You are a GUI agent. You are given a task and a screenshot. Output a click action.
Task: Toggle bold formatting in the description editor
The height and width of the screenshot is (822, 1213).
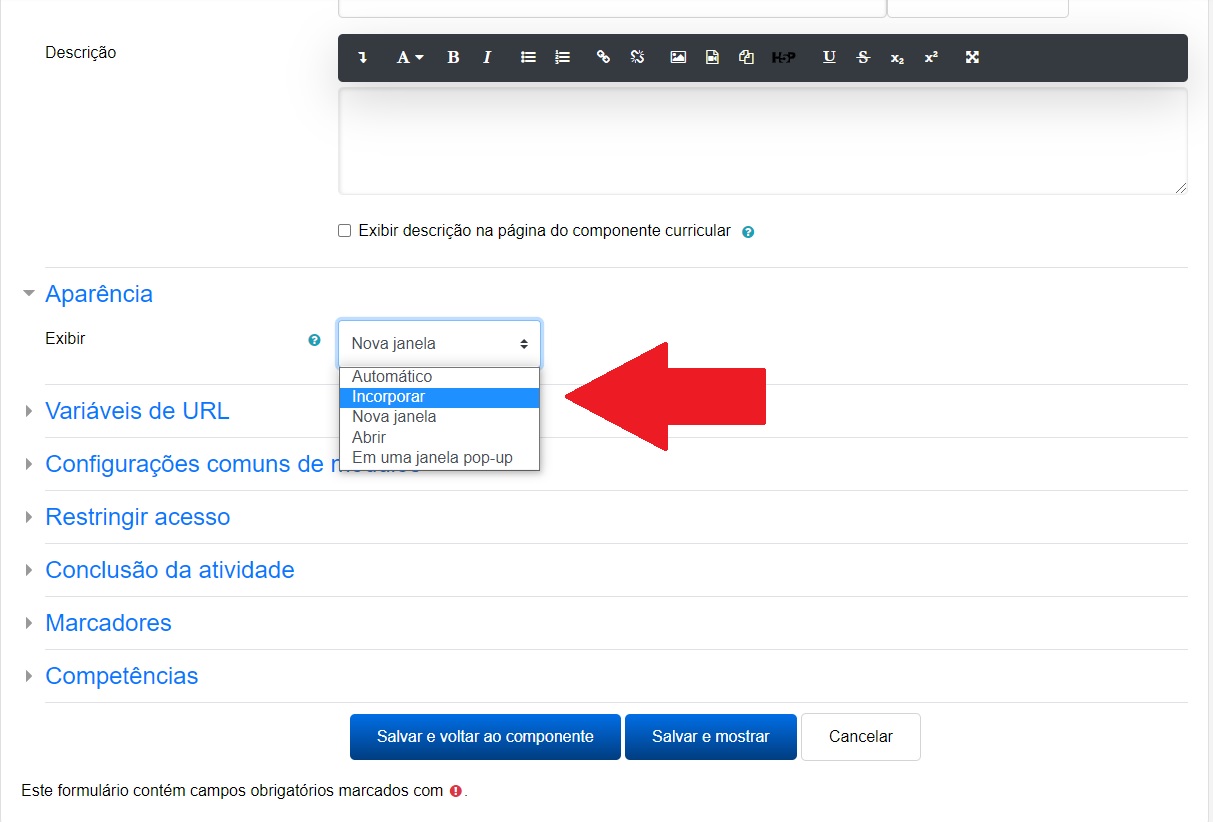coord(453,58)
